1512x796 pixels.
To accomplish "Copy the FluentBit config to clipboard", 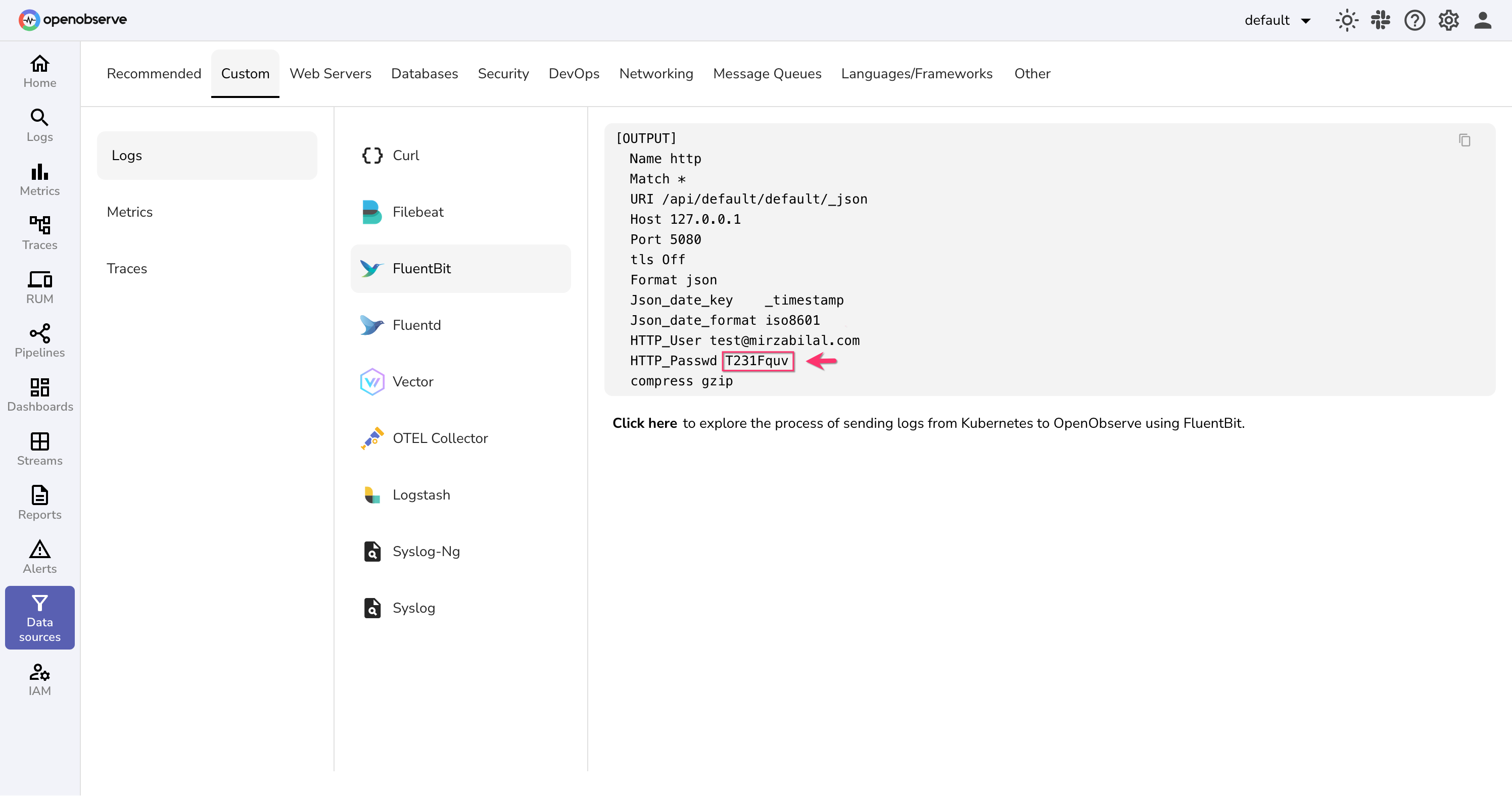I will (x=1464, y=140).
